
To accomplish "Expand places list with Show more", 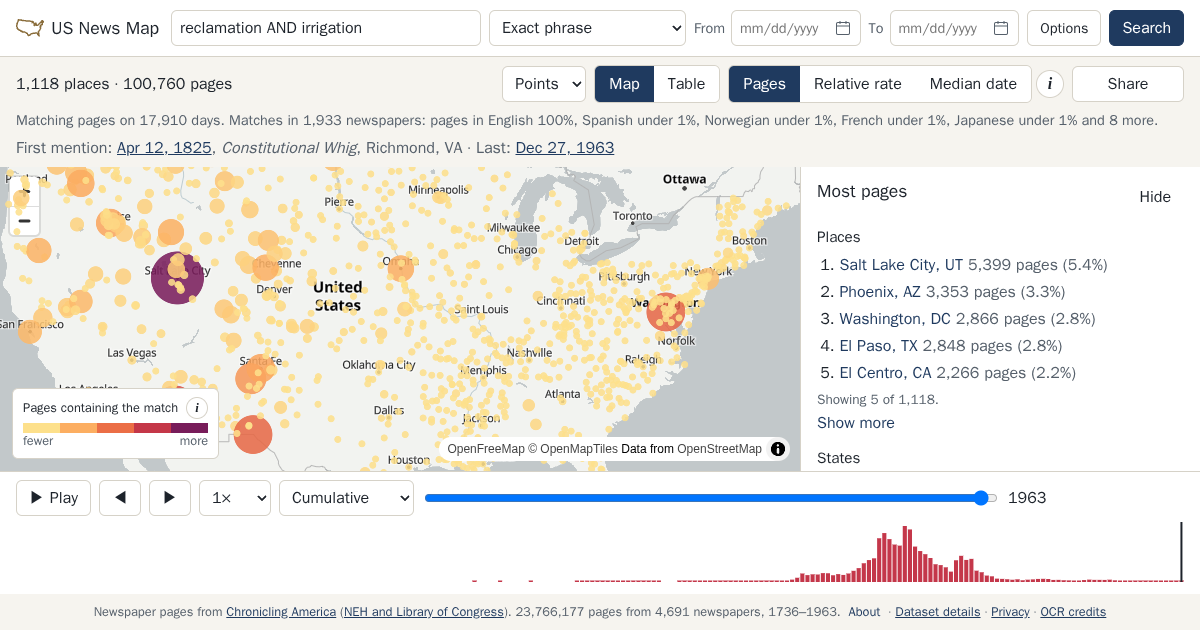I will [x=856, y=423].
